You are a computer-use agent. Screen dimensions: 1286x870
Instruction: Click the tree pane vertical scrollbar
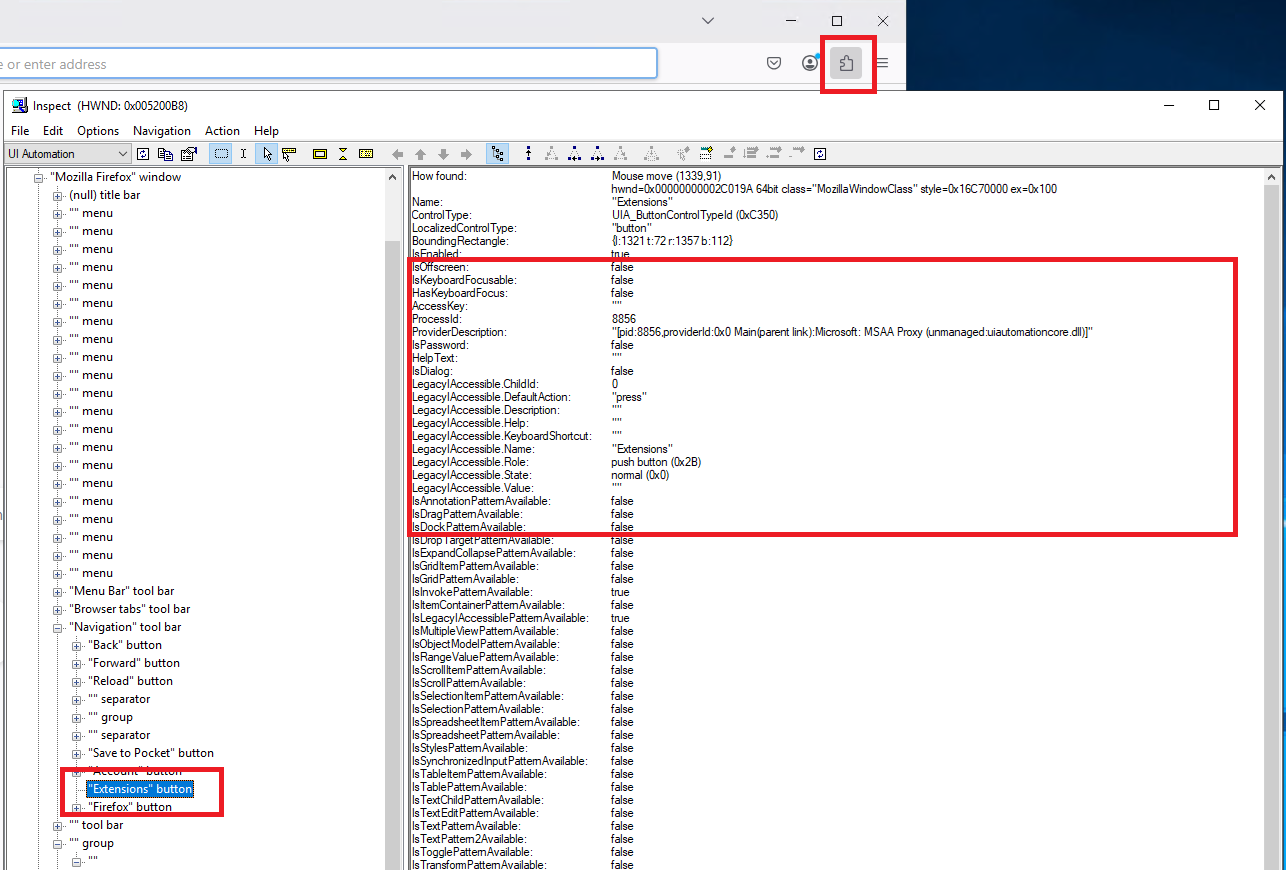pyautogui.click(x=393, y=519)
